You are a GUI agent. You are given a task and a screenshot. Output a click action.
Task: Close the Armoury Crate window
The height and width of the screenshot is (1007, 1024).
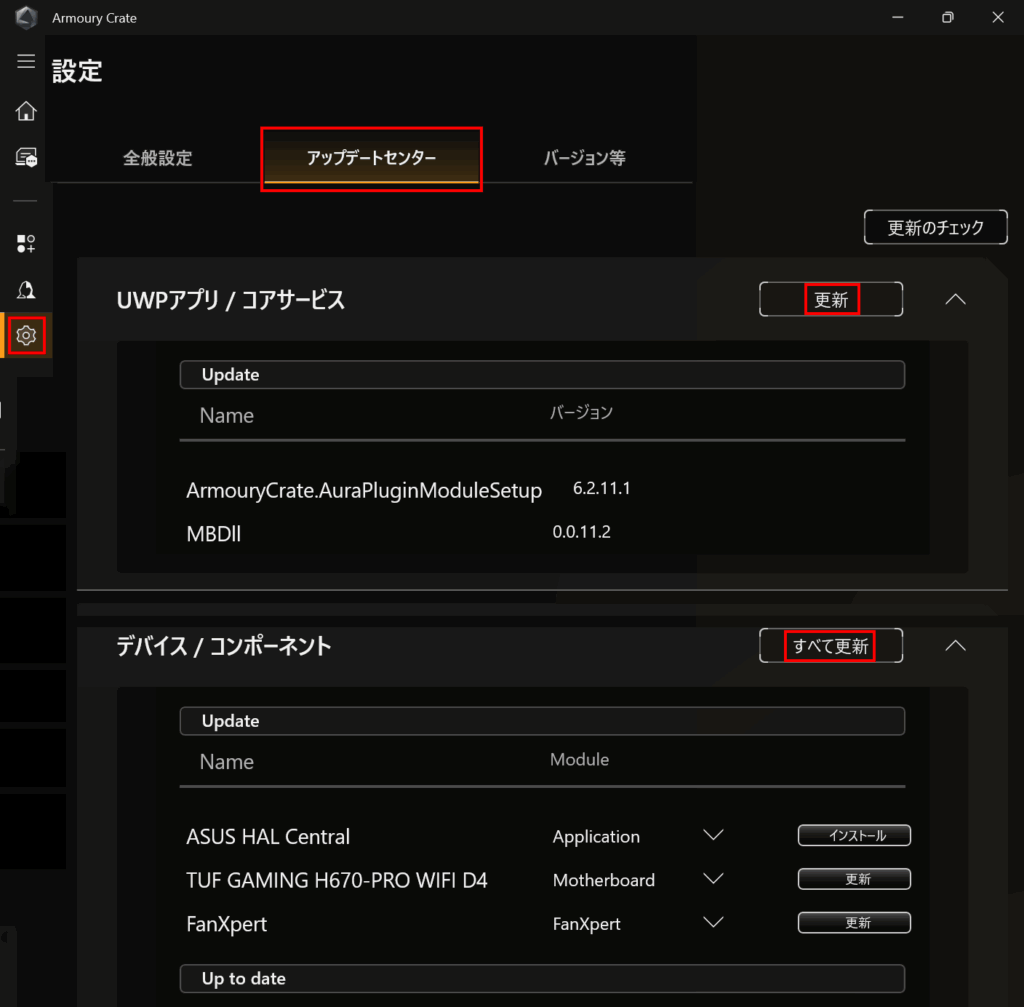pos(998,18)
